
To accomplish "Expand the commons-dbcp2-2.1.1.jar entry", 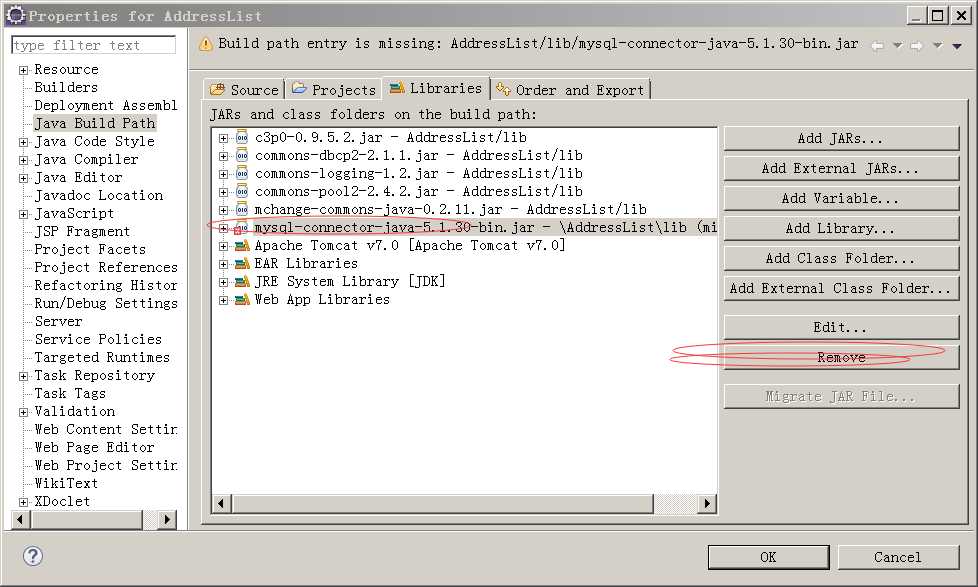I will click(x=223, y=157).
